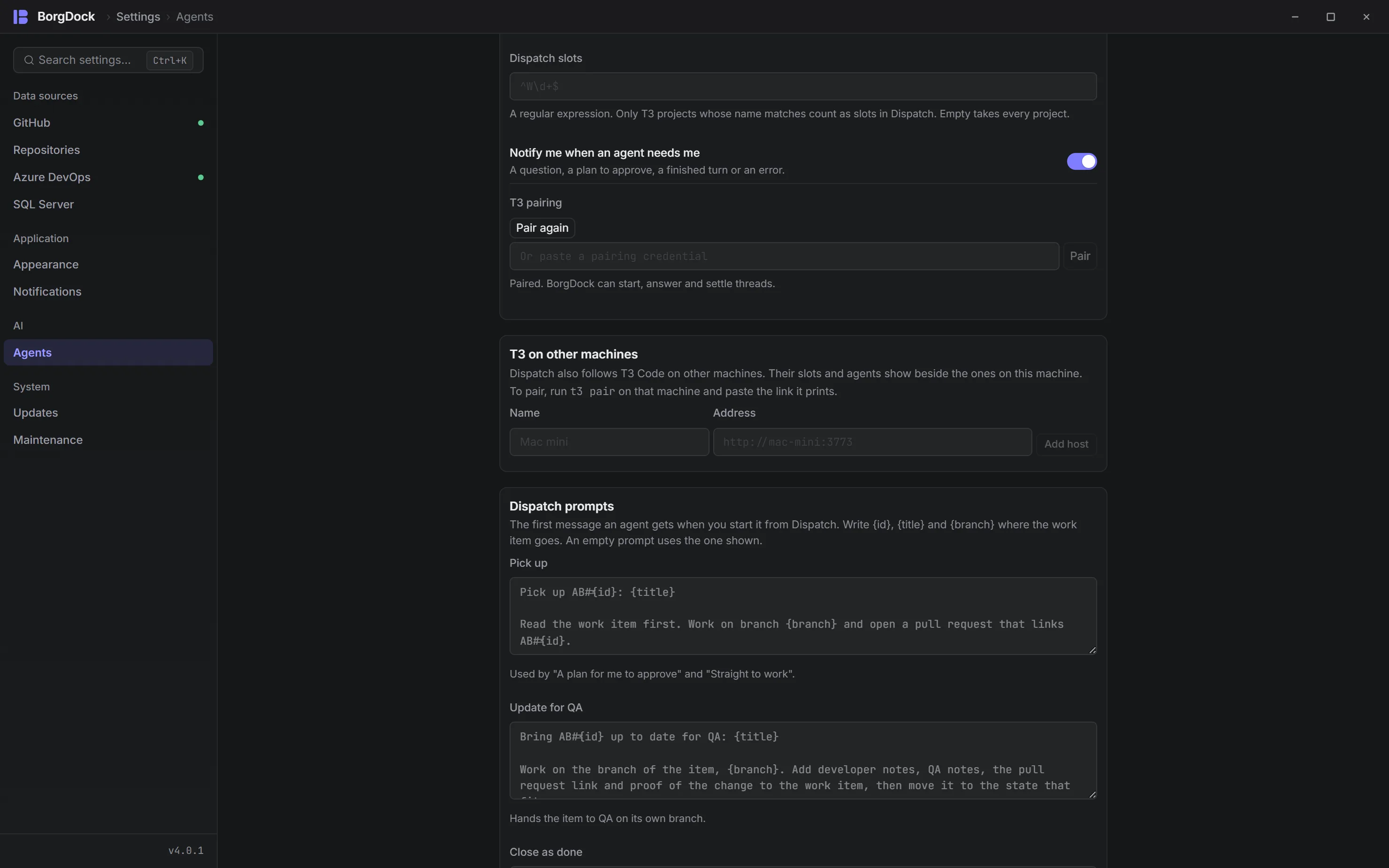Click the AI section heading
The image size is (1389, 868).
(18, 326)
